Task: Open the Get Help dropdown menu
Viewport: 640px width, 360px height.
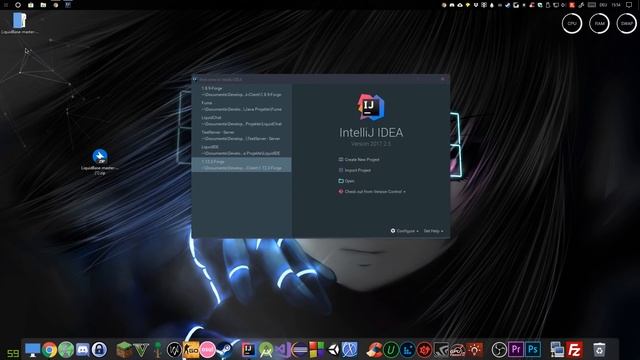Action: point(433,231)
